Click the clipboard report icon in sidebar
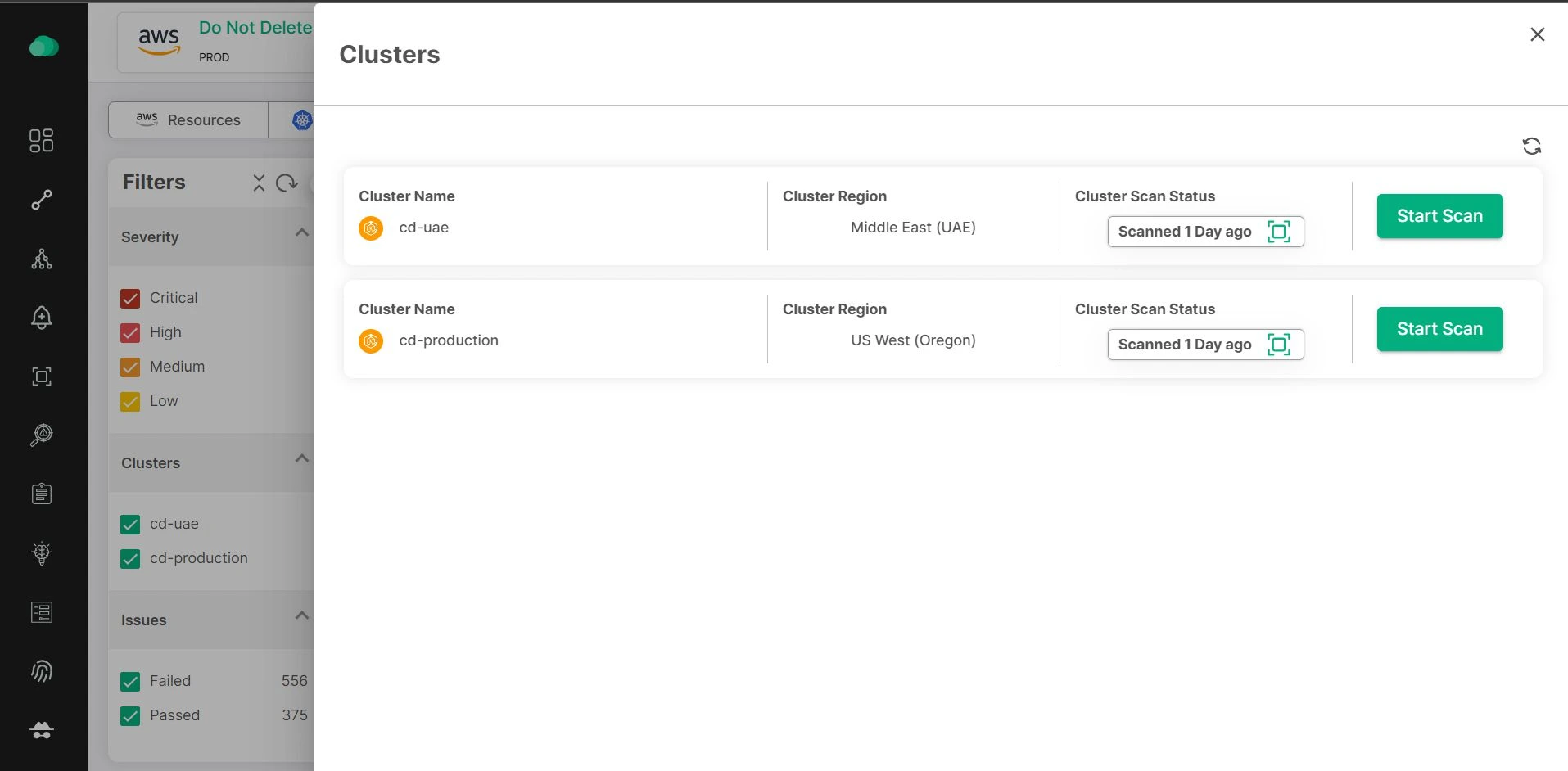This screenshot has width=1568, height=771. pyautogui.click(x=42, y=494)
